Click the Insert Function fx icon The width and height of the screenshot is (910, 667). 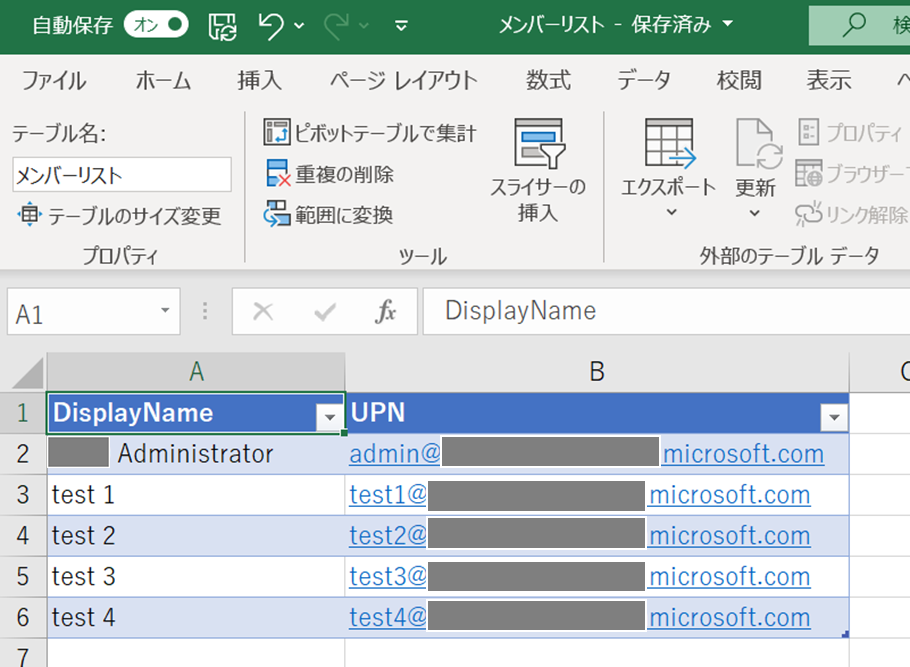point(385,312)
